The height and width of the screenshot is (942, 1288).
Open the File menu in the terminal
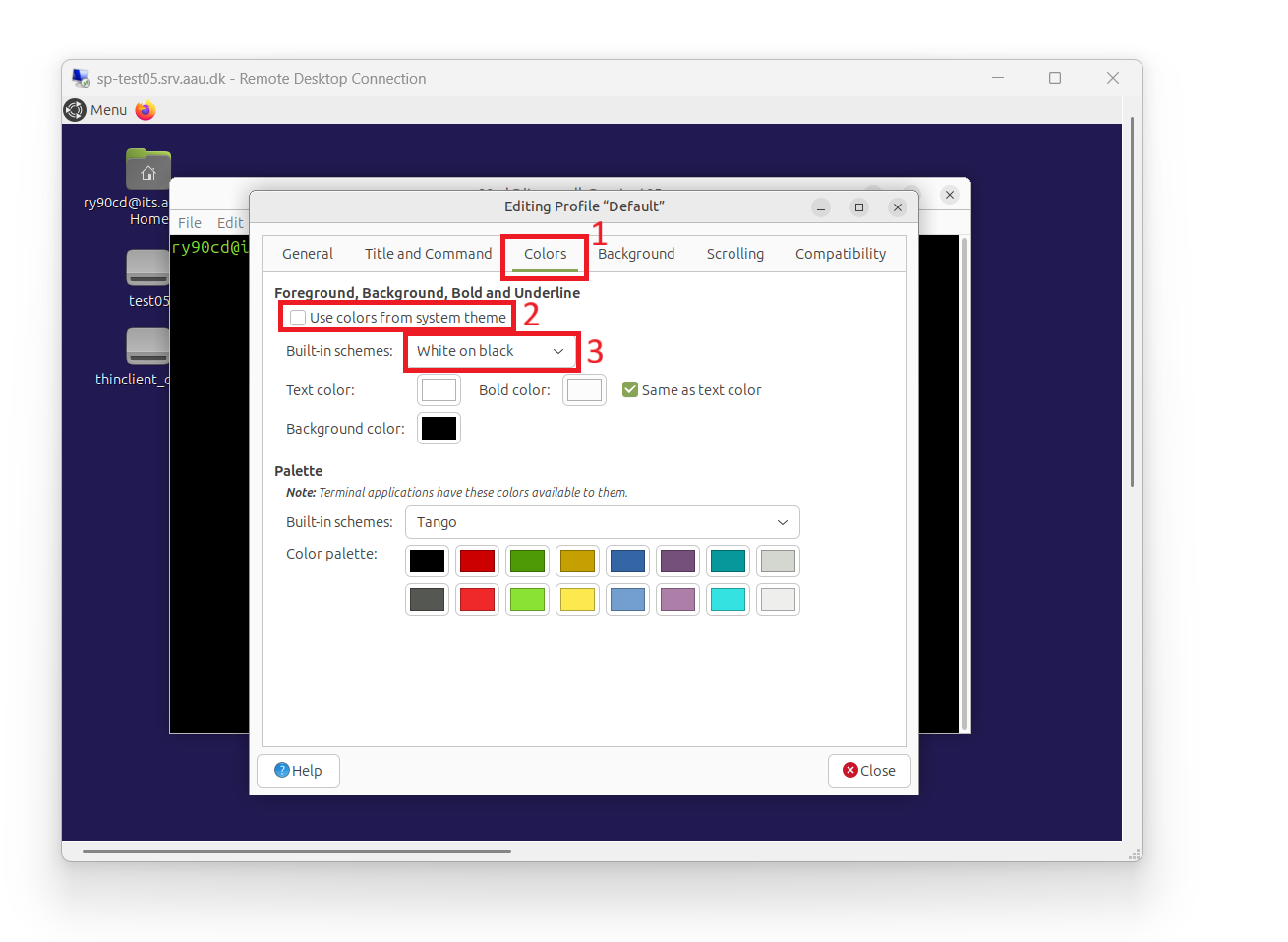pos(189,222)
